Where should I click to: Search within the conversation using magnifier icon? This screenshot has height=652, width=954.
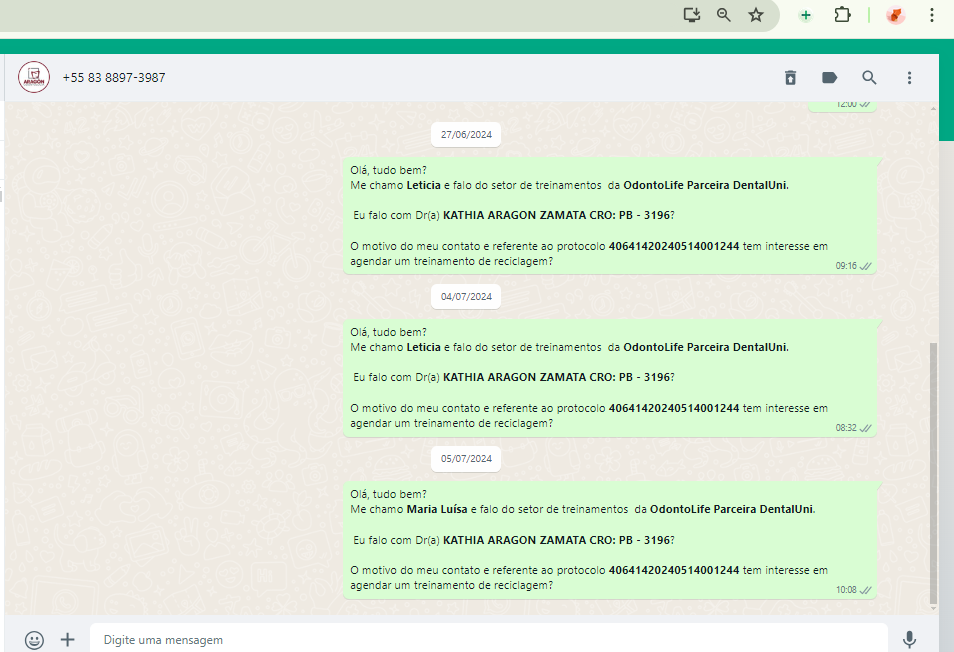[x=869, y=78]
